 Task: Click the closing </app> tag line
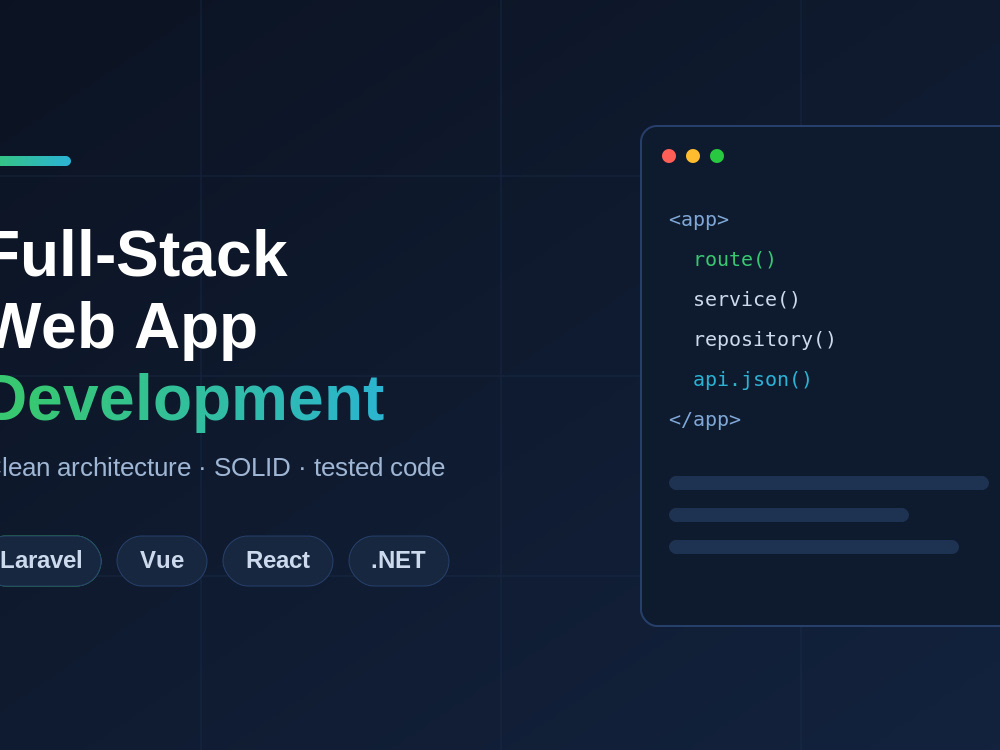coord(705,419)
